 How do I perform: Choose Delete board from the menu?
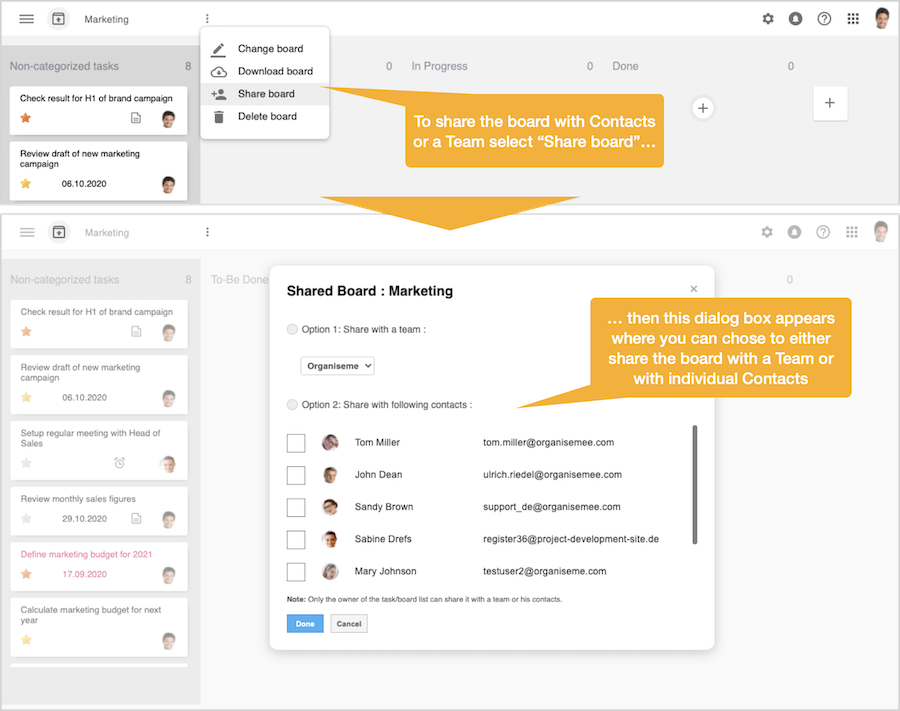(264, 115)
